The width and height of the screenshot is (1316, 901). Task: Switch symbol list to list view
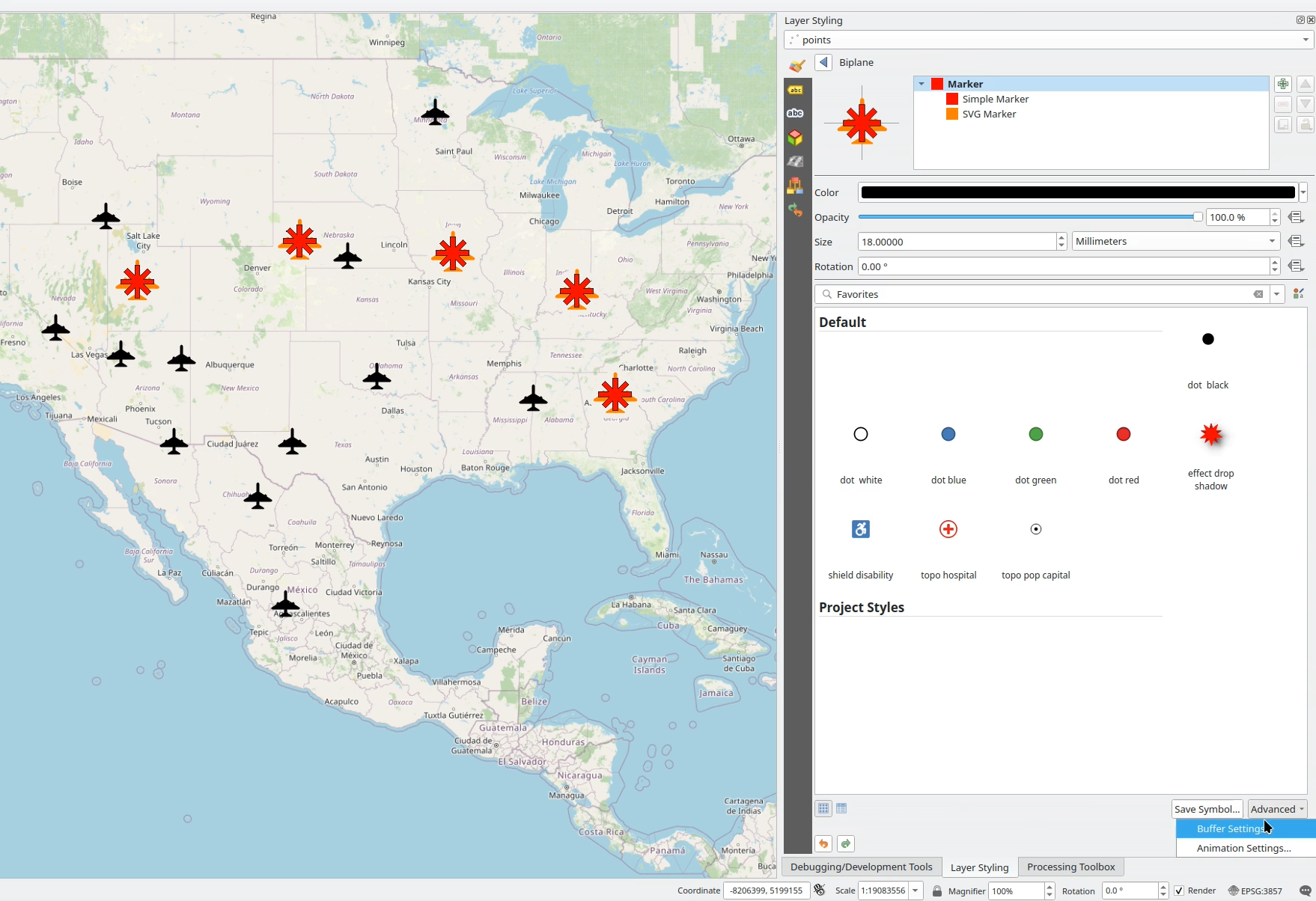(841, 808)
